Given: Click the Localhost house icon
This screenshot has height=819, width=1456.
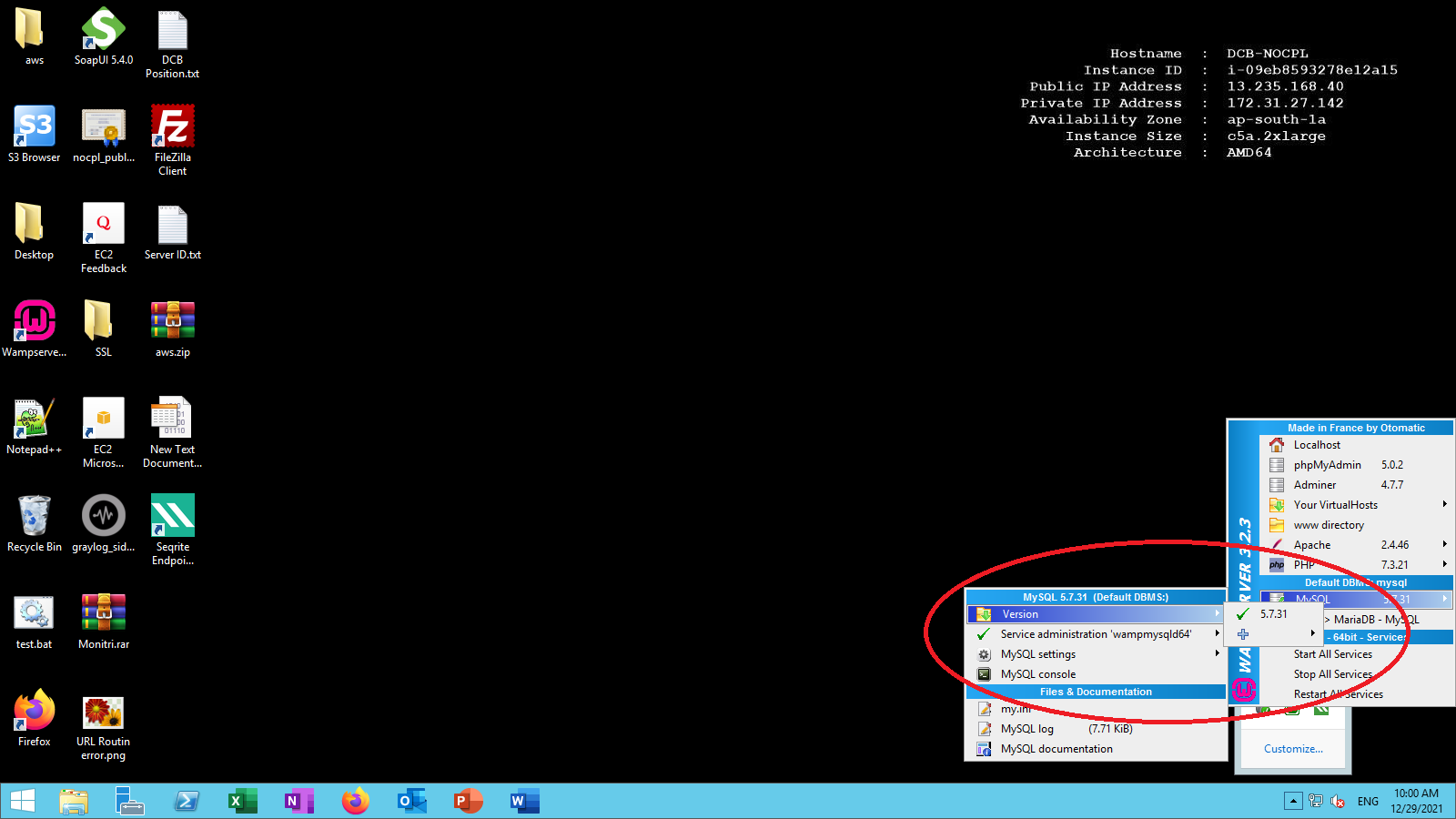Looking at the screenshot, I should point(1277,445).
